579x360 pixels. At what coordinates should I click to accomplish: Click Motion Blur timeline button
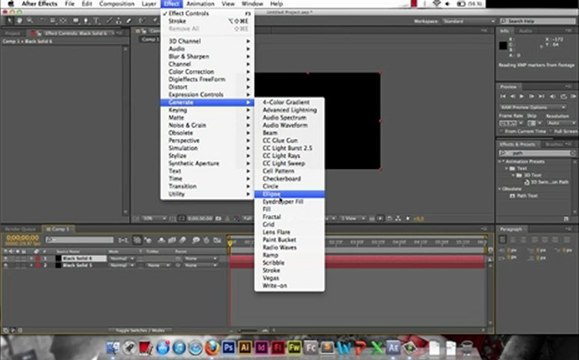183,240
